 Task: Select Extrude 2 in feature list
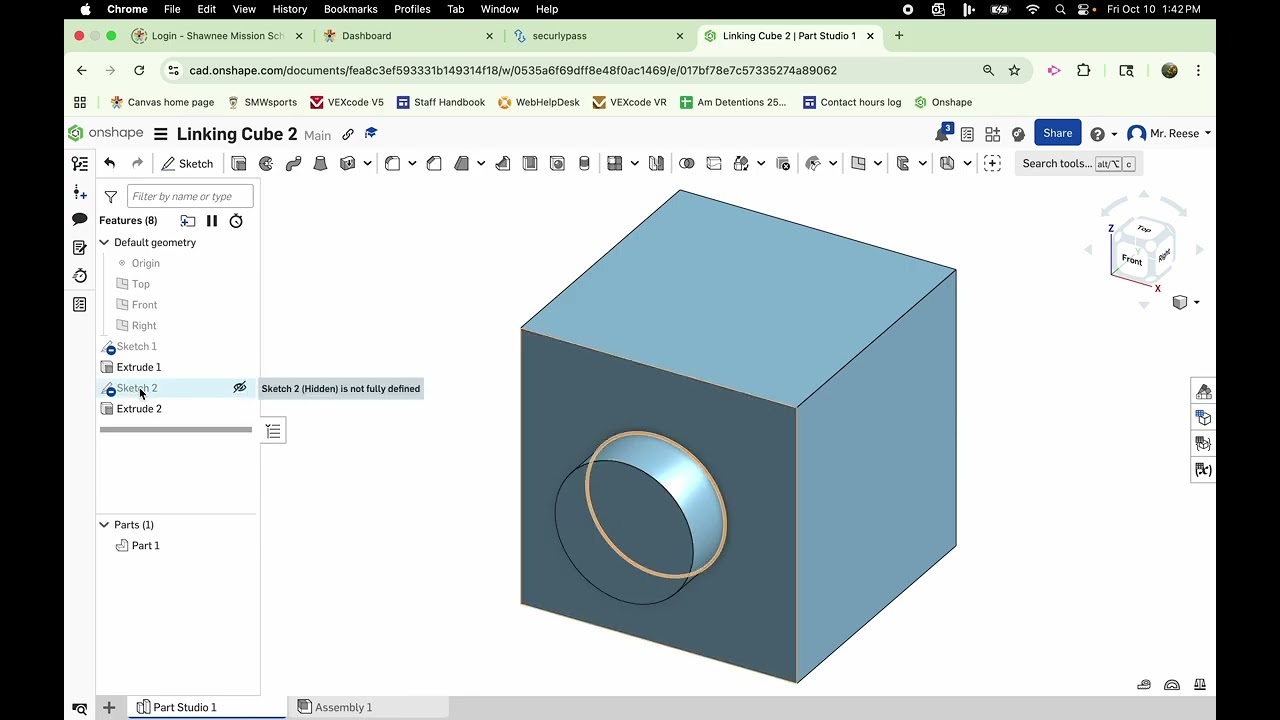(x=139, y=409)
